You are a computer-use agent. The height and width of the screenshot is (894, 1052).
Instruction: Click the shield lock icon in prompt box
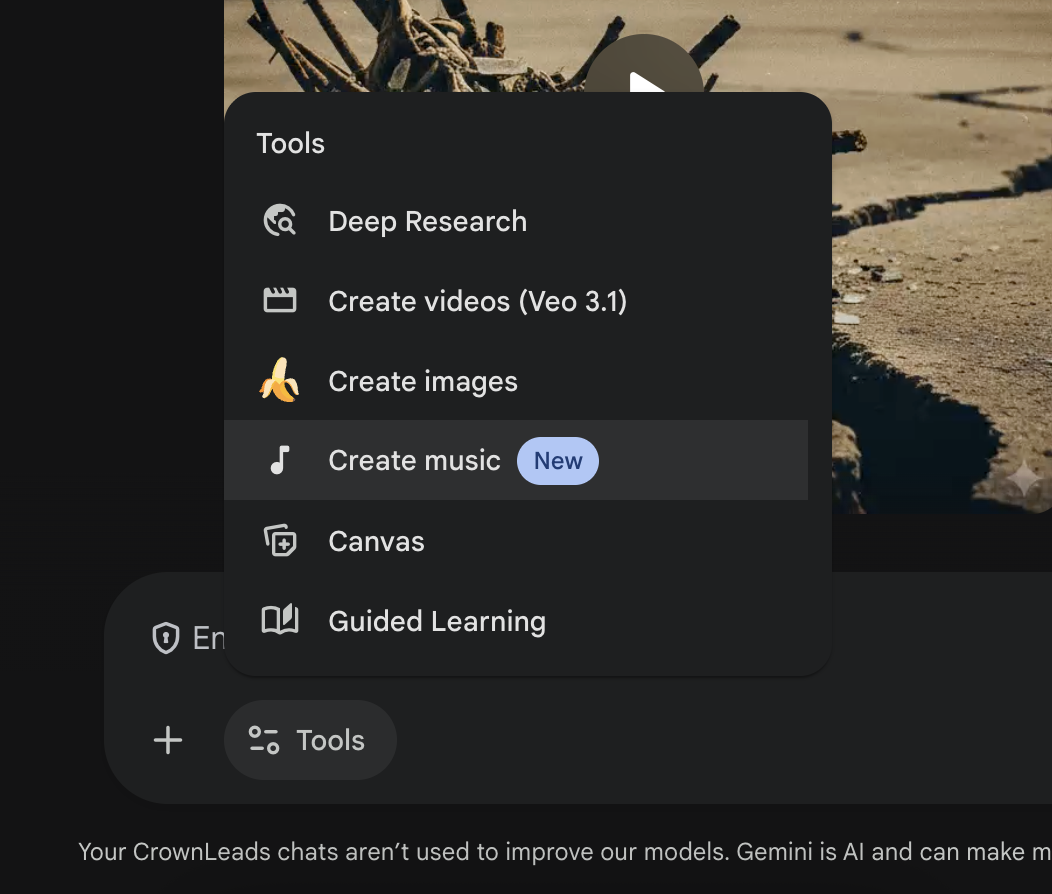click(165, 638)
